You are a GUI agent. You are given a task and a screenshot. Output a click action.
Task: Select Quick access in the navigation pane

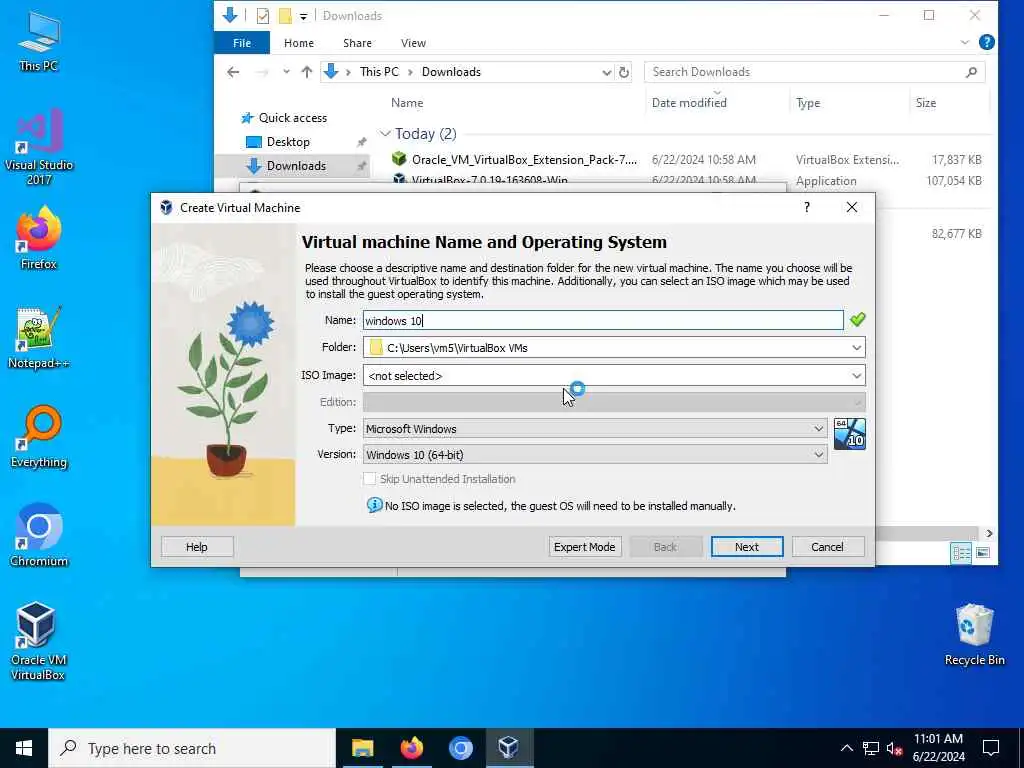click(x=293, y=118)
